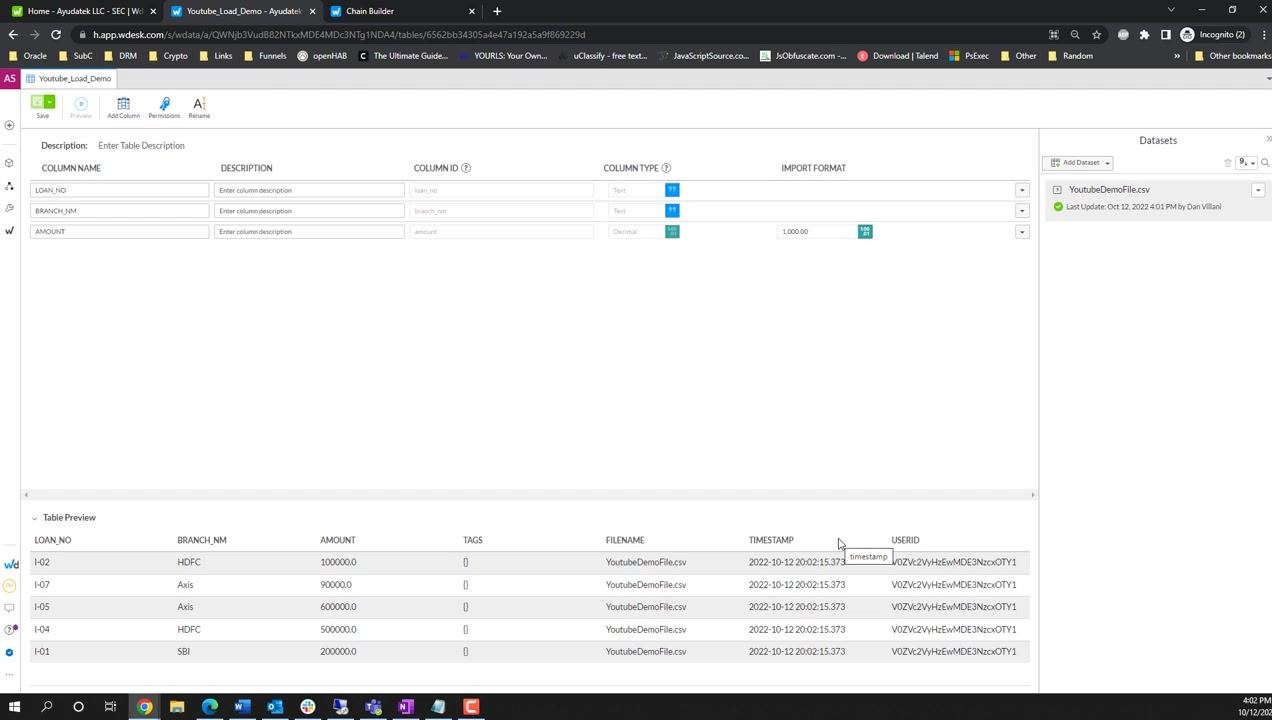Click the AS account avatar
Screen dimensions: 1272x720
pyautogui.click(x=10, y=78)
